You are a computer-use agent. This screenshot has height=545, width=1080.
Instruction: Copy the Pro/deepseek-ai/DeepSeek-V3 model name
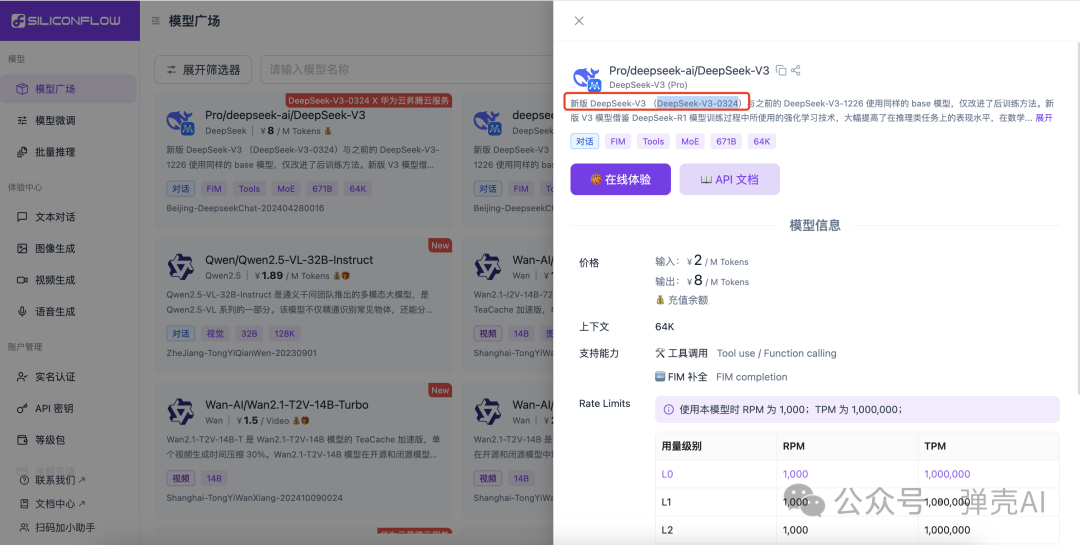pyautogui.click(x=780, y=70)
